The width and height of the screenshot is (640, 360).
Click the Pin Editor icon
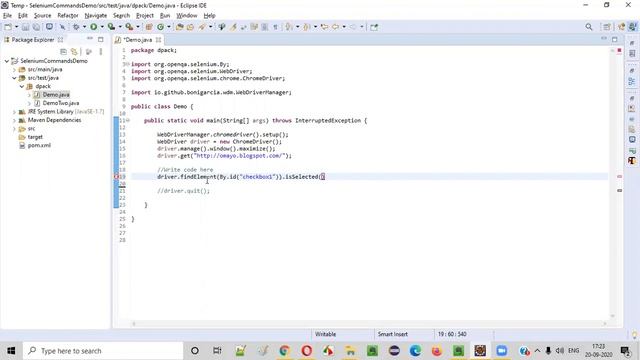(374, 27)
